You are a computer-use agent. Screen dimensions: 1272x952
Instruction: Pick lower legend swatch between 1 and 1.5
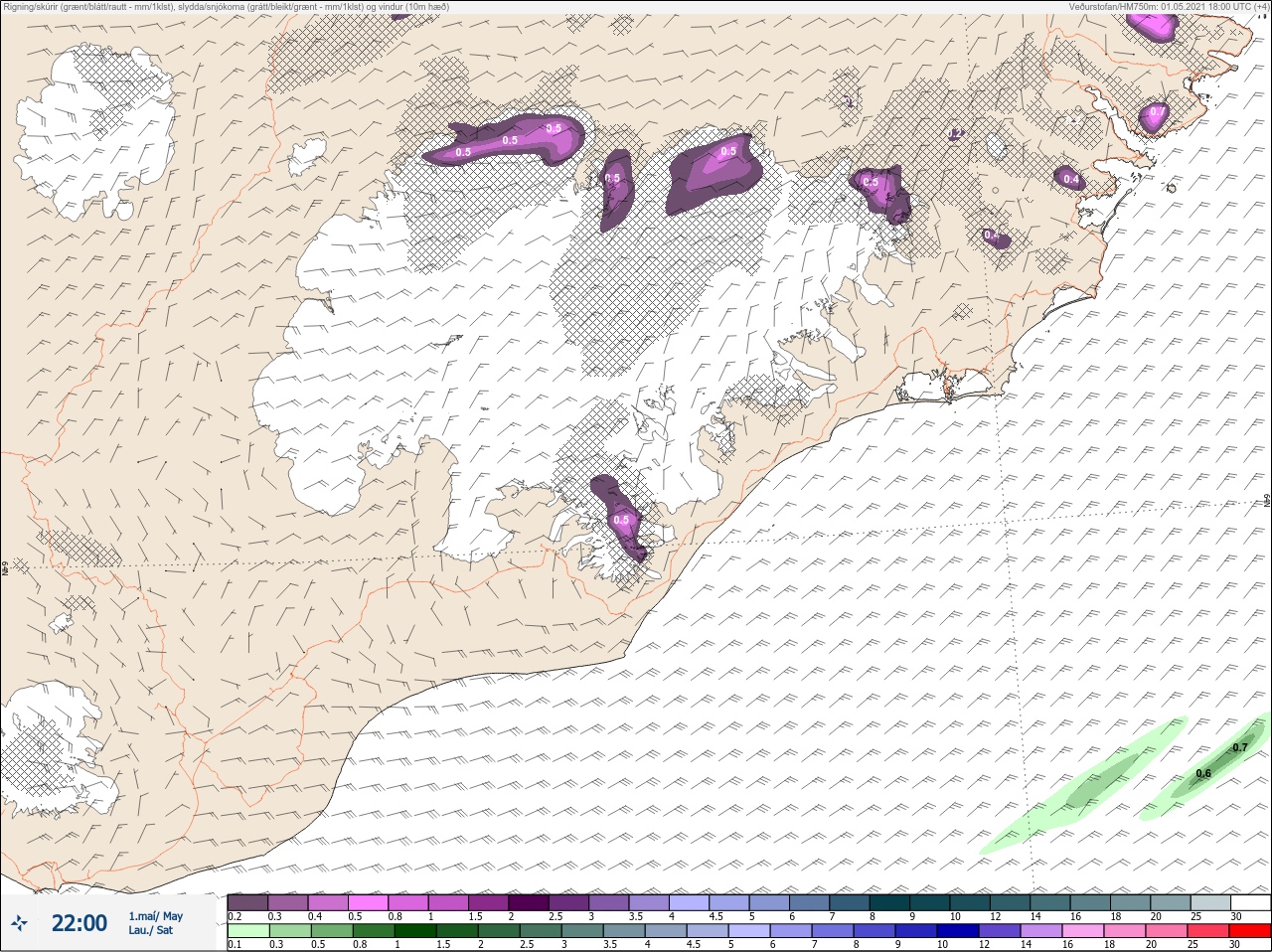coord(413,931)
